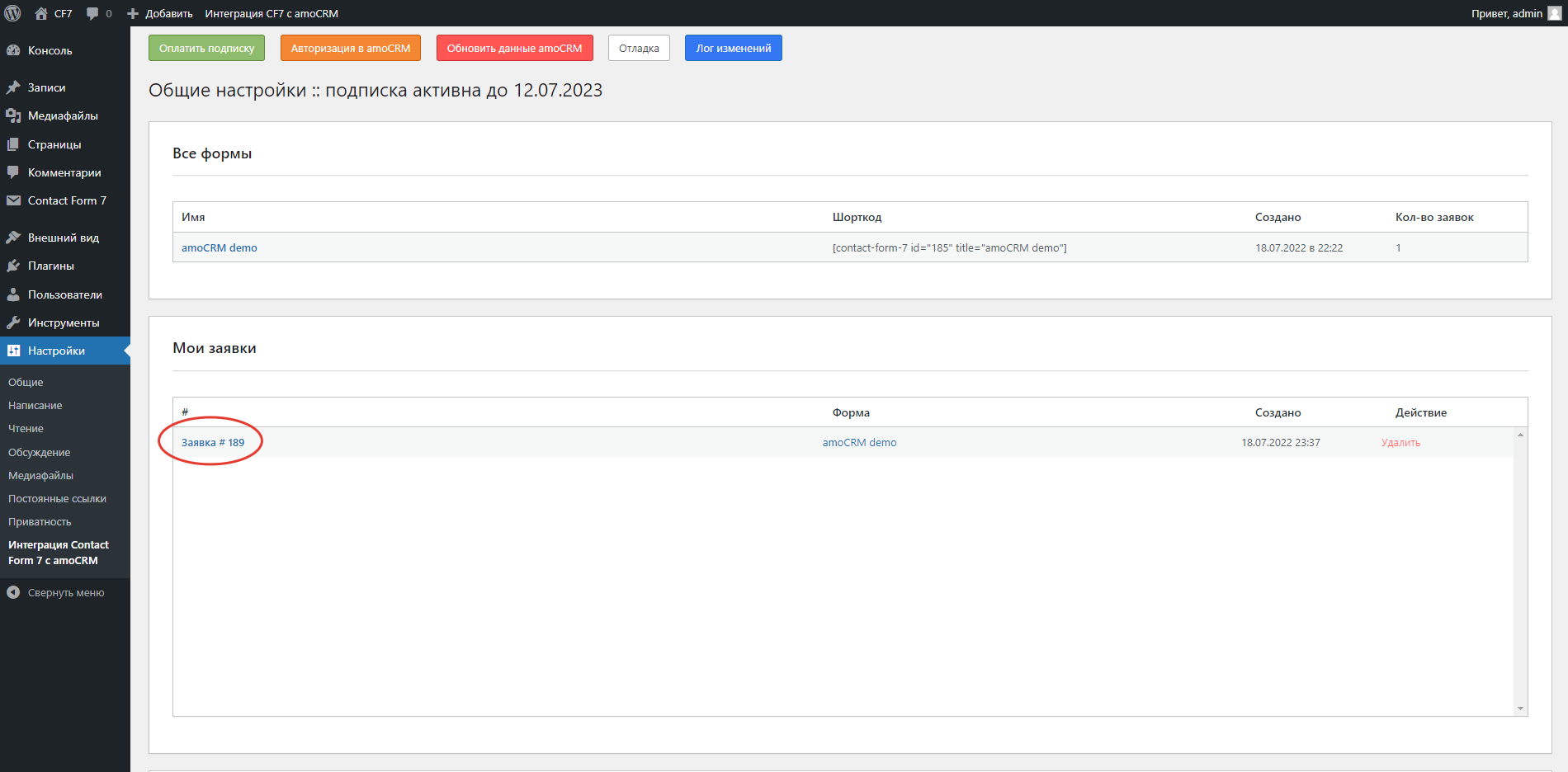Screen dimensions: 1568x772
Task: Select the Внешний вид brush icon
Action: pos(13,238)
